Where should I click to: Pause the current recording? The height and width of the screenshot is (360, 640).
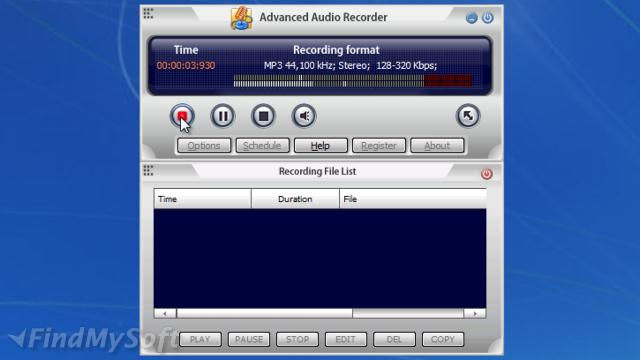coord(222,116)
